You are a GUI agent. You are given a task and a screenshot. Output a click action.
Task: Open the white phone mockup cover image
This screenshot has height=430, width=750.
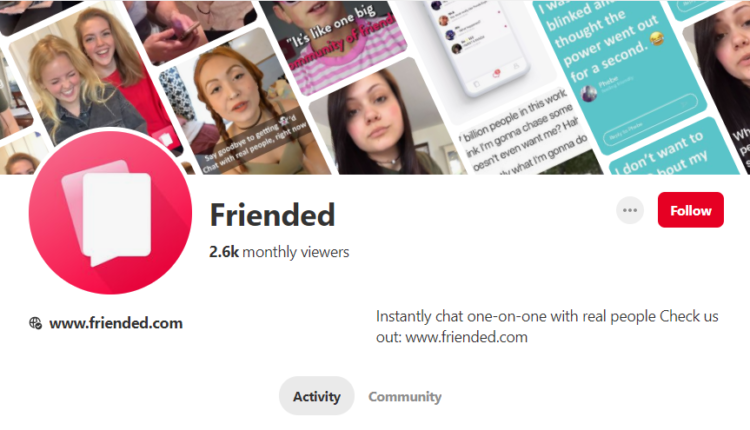tap(478, 48)
